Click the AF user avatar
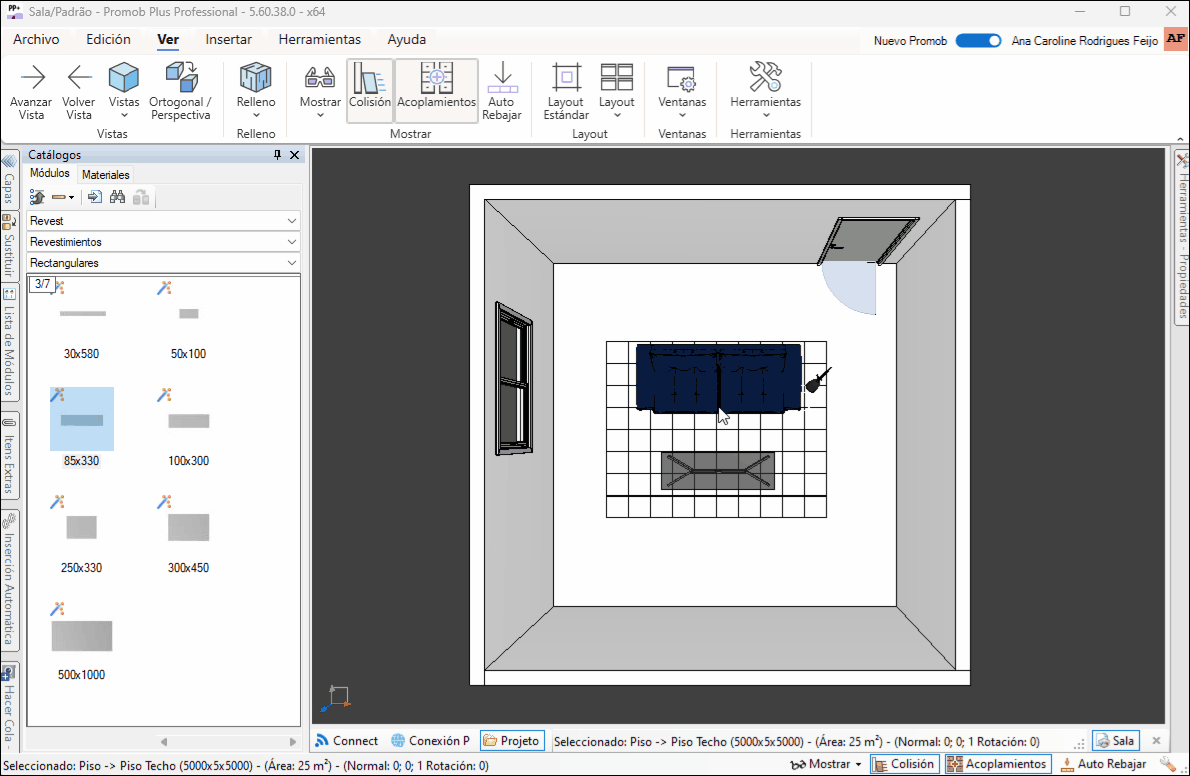The height and width of the screenshot is (776, 1190). [x=1176, y=39]
